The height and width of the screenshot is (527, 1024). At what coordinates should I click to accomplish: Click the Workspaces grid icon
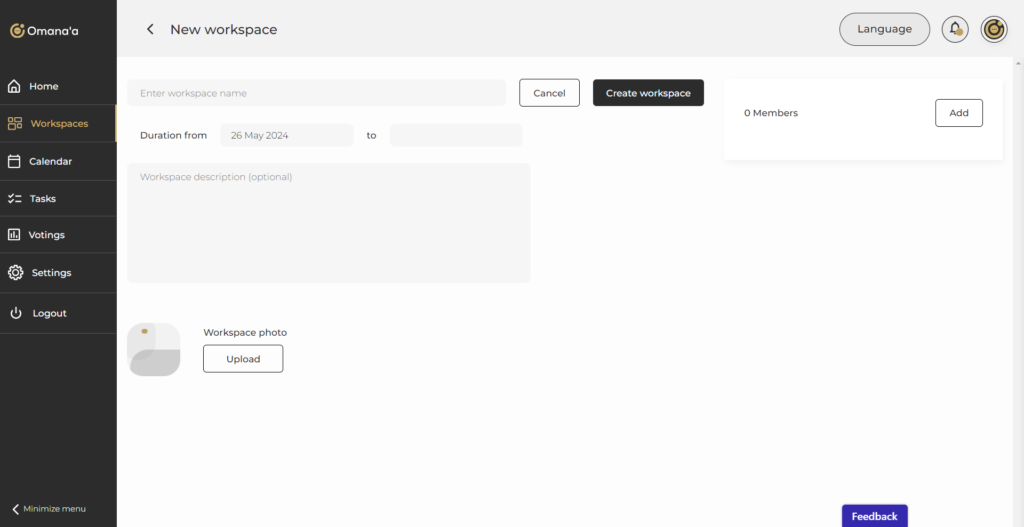tap(14, 124)
